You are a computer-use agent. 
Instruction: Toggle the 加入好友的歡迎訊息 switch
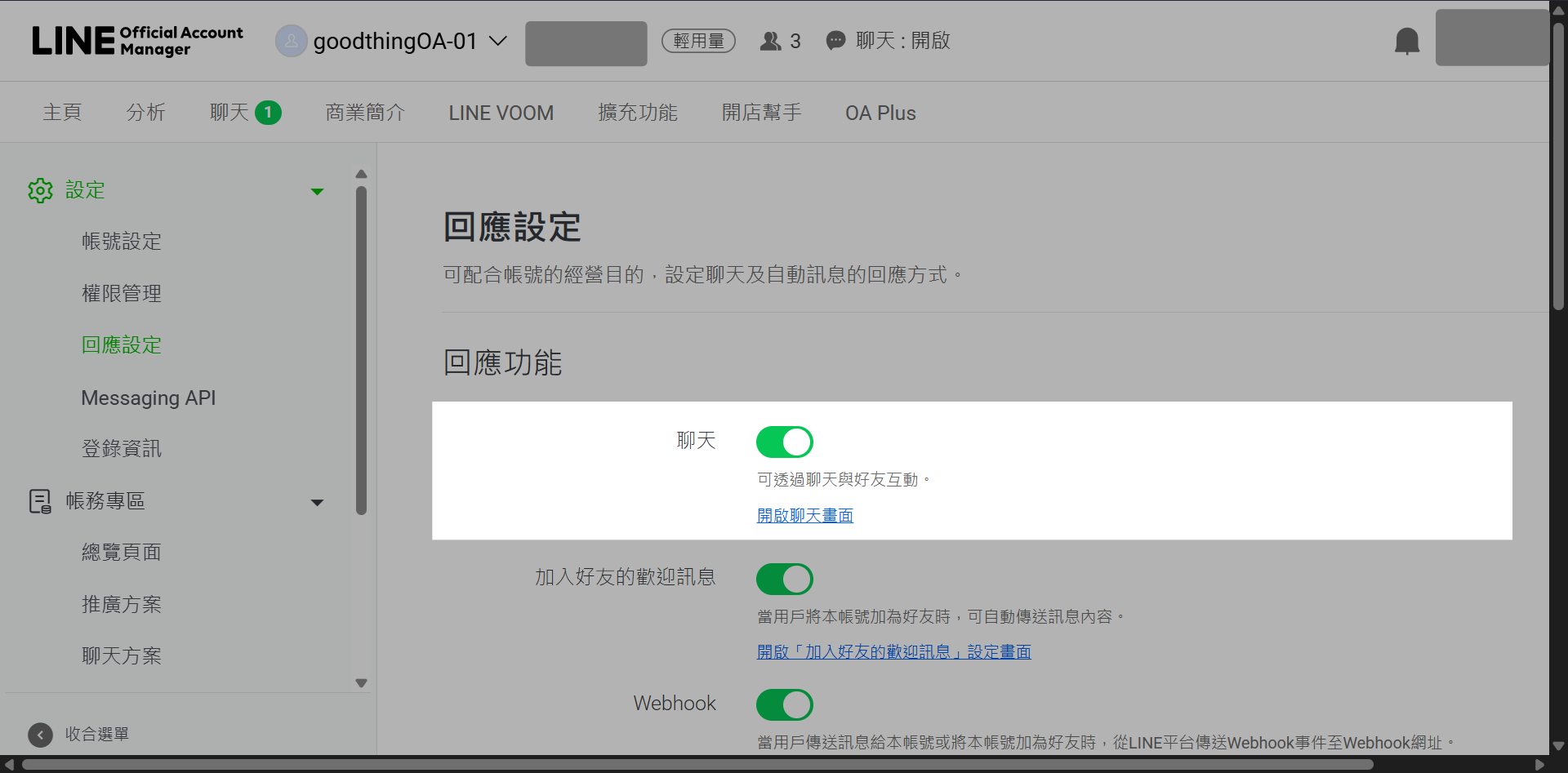click(x=784, y=579)
